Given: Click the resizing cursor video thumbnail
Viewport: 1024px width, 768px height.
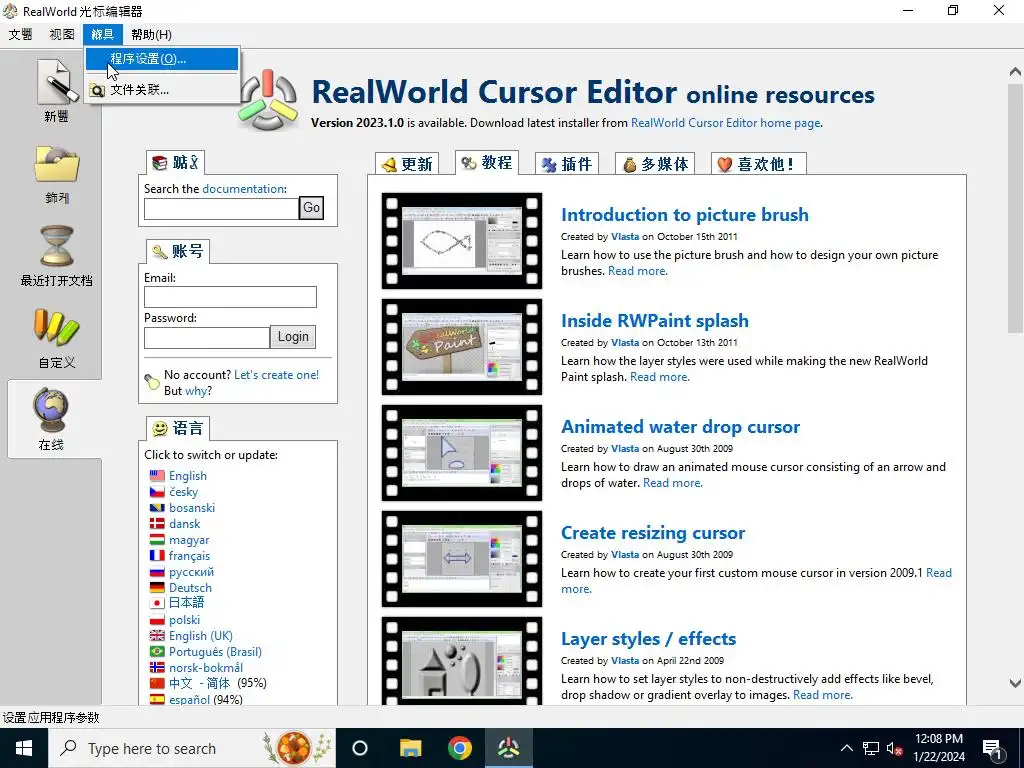Looking at the screenshot, I should point(462,559).
